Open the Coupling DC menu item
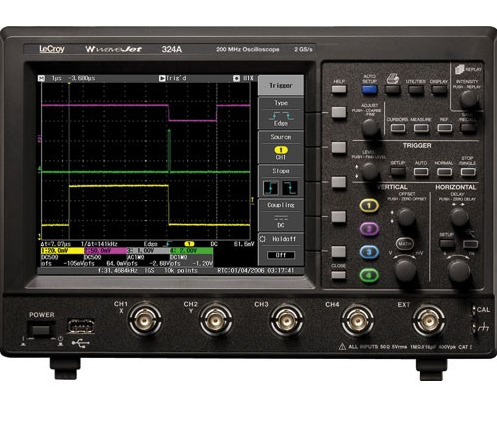The width and height of the screenshot is (497, 422). point(281,215)
